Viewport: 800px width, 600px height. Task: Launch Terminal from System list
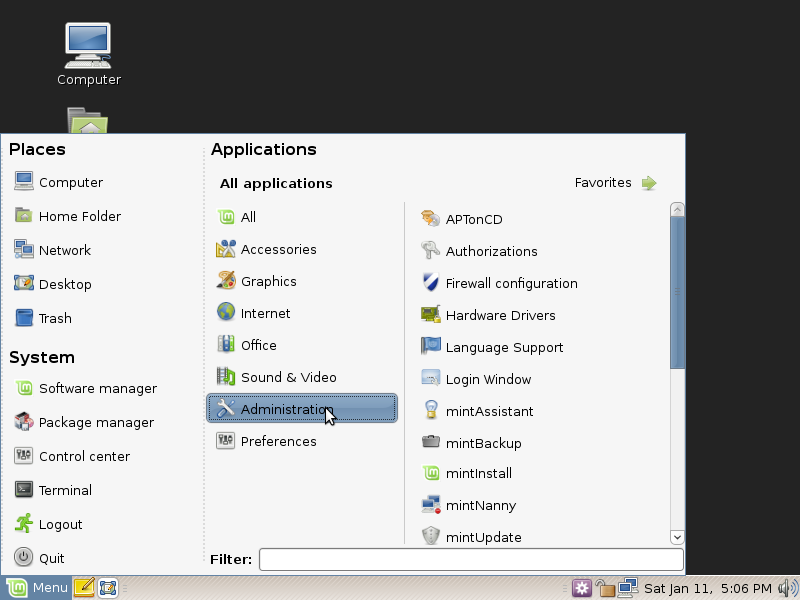pos(53,490)
